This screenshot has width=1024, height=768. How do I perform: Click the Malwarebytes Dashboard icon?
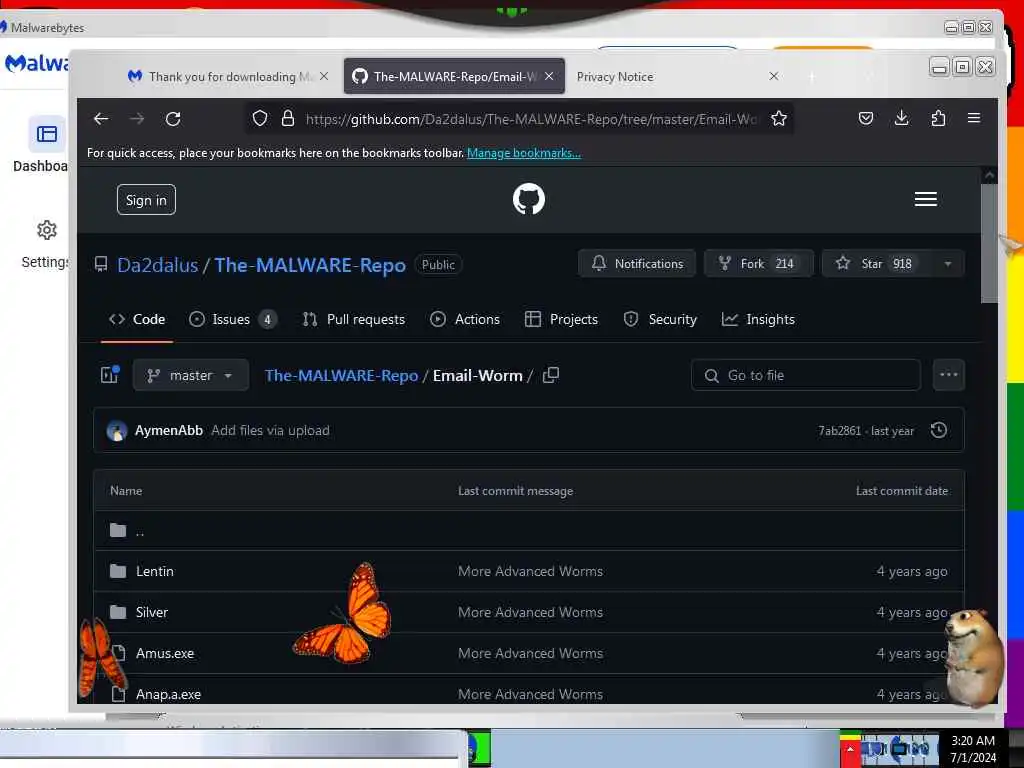(x=46, y=134)
